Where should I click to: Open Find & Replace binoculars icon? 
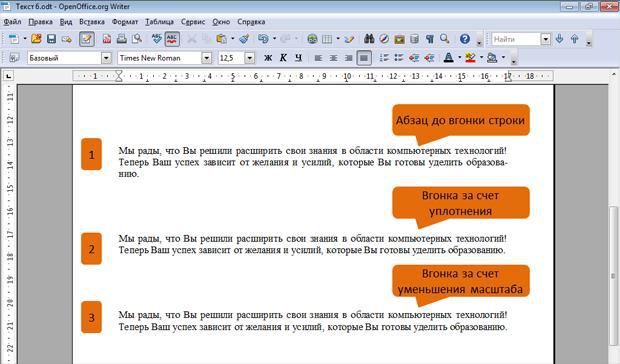[x=369, y=39]
